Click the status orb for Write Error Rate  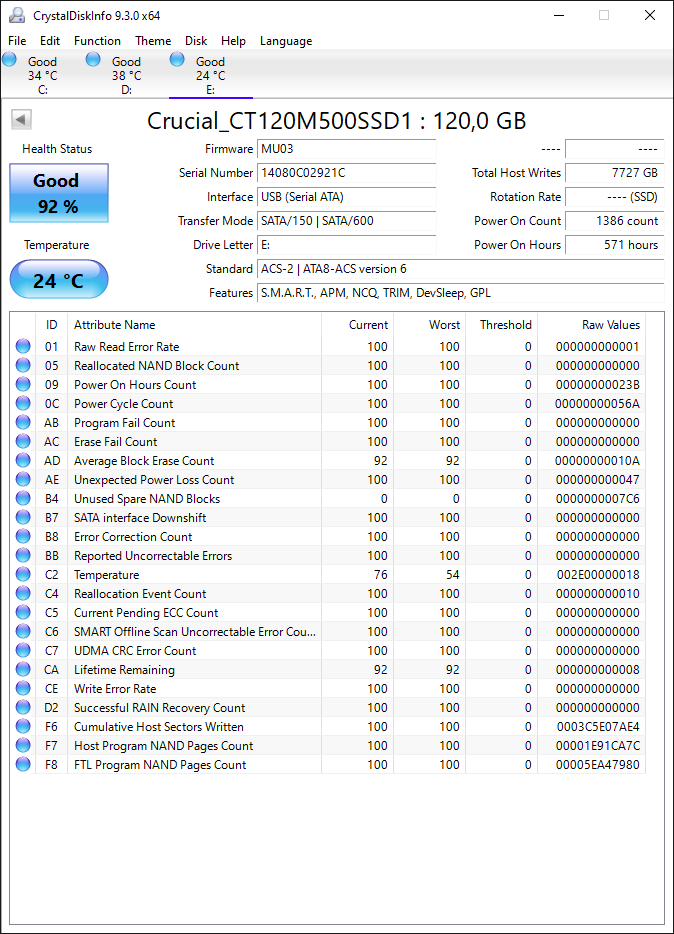(23, 689)
